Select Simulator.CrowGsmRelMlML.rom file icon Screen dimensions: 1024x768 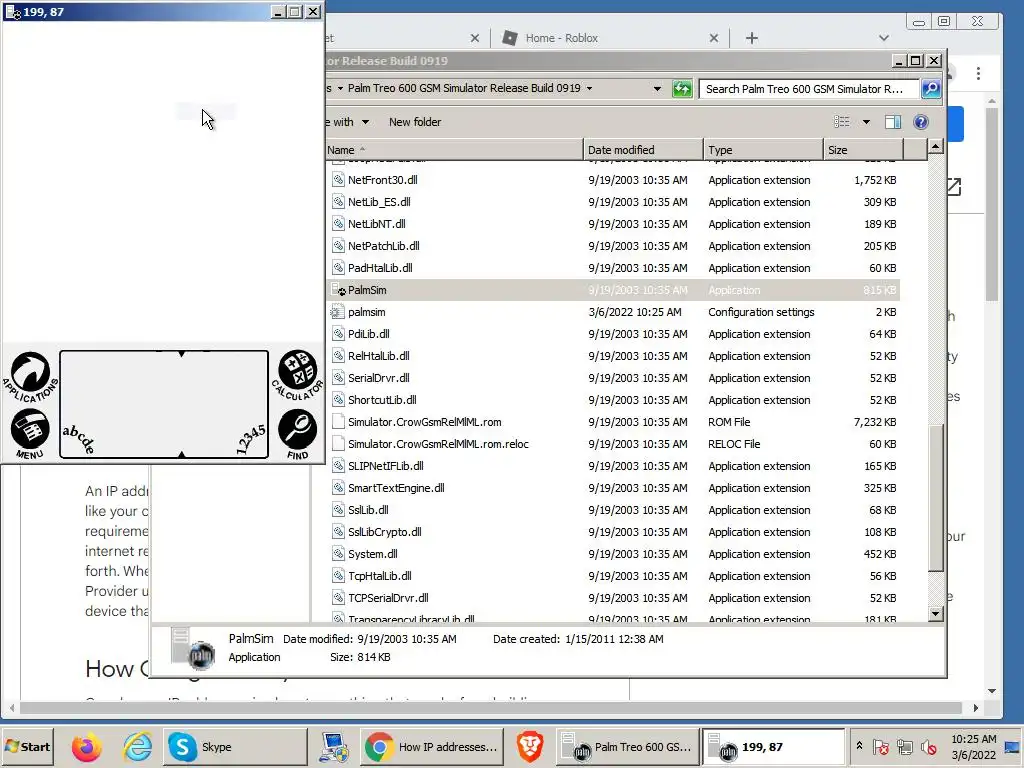[338, 422]
